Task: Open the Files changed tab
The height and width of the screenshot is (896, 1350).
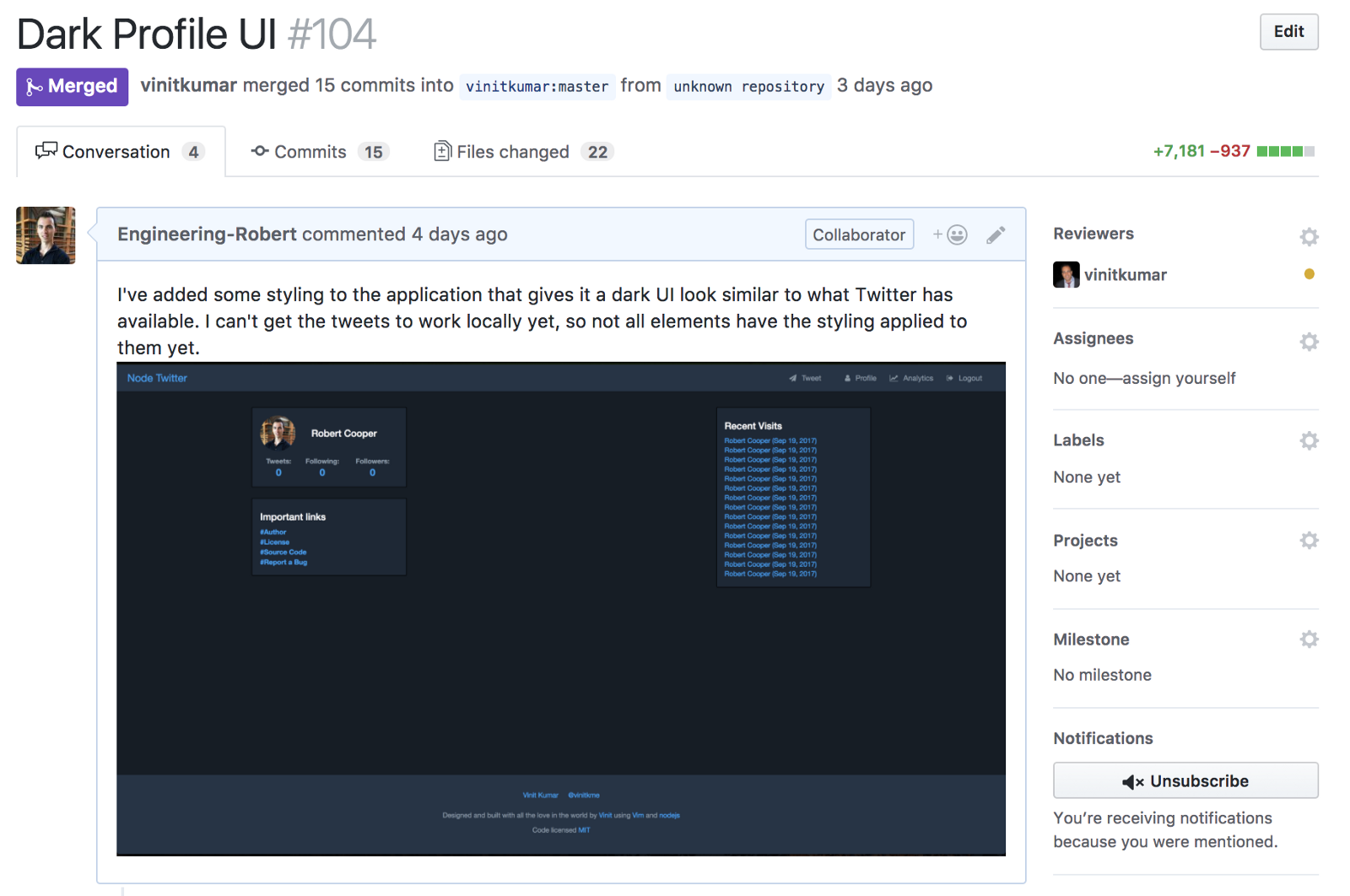Action: coord(523,152)
